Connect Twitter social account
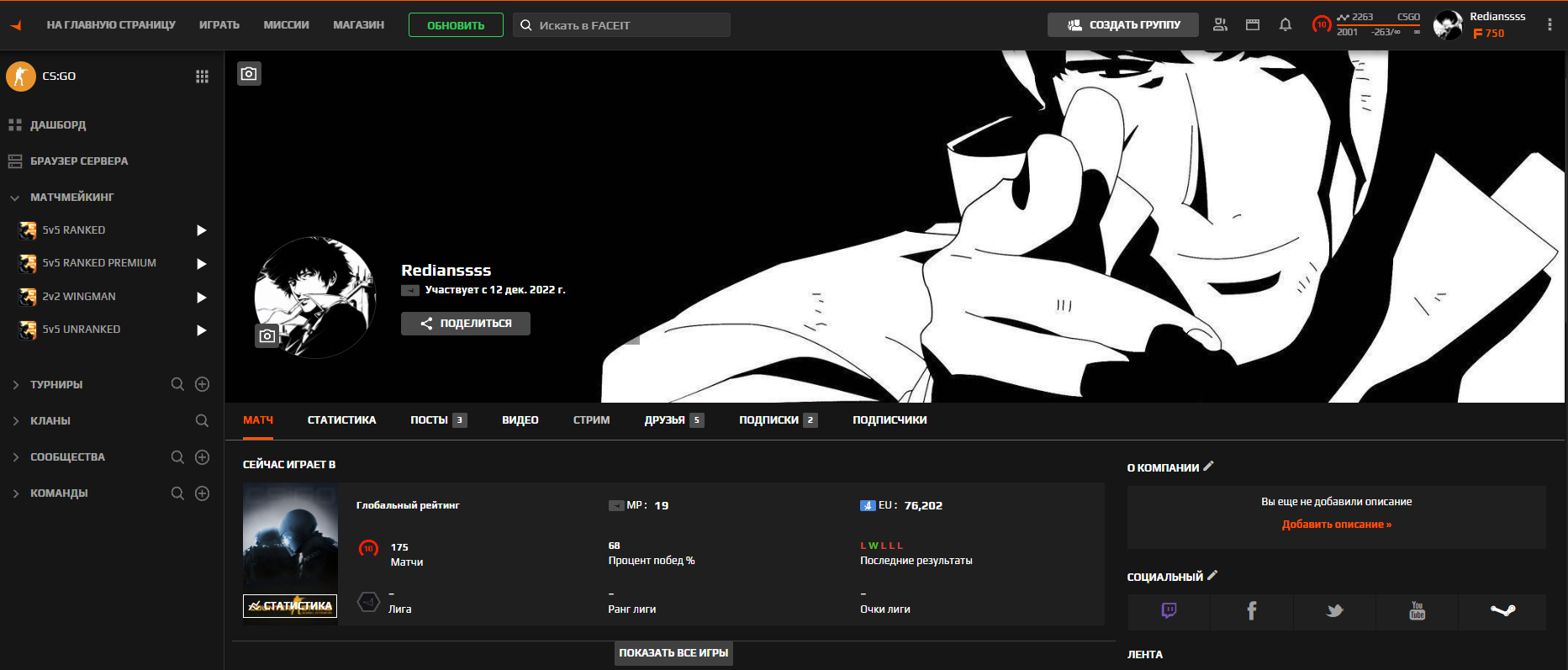Image resolution: width=1568 pixels, height=670 pixels. (x=1335, y=611)
